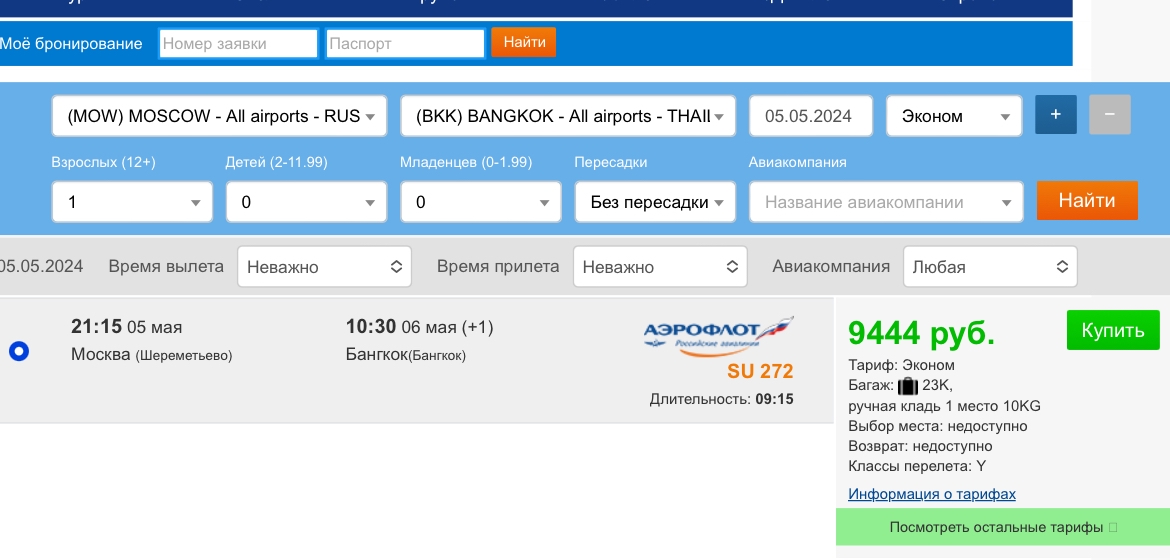Click the flight number 'SU 272'

coord(760,371)
